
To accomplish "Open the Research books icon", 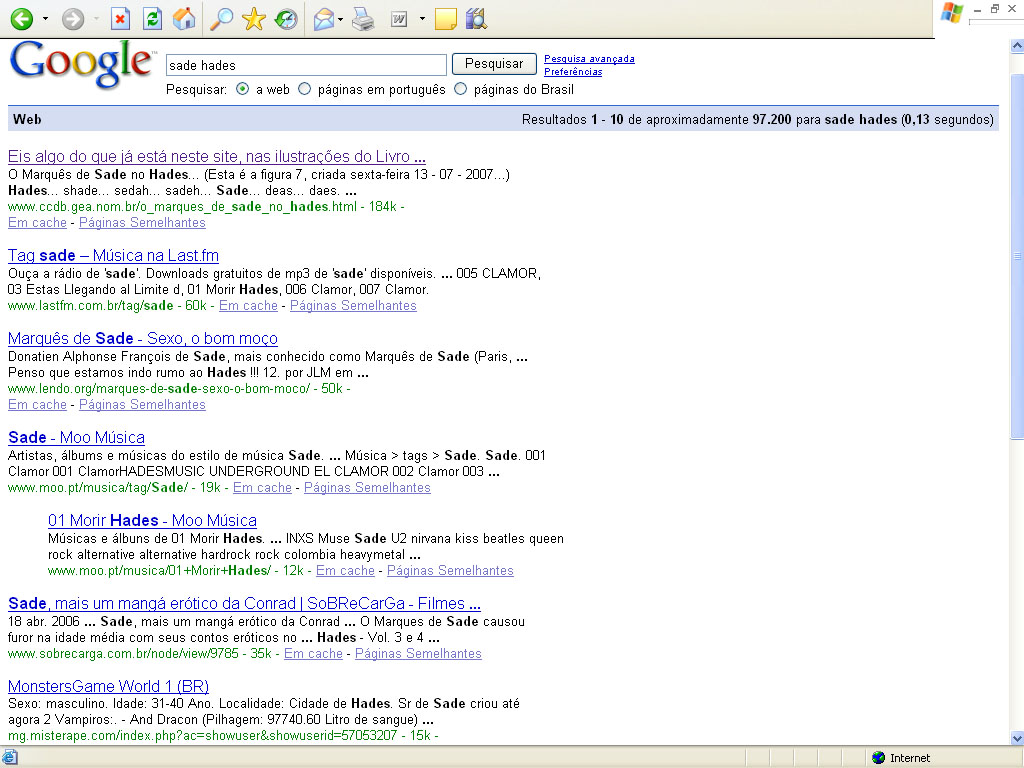I will click(476, 19).
